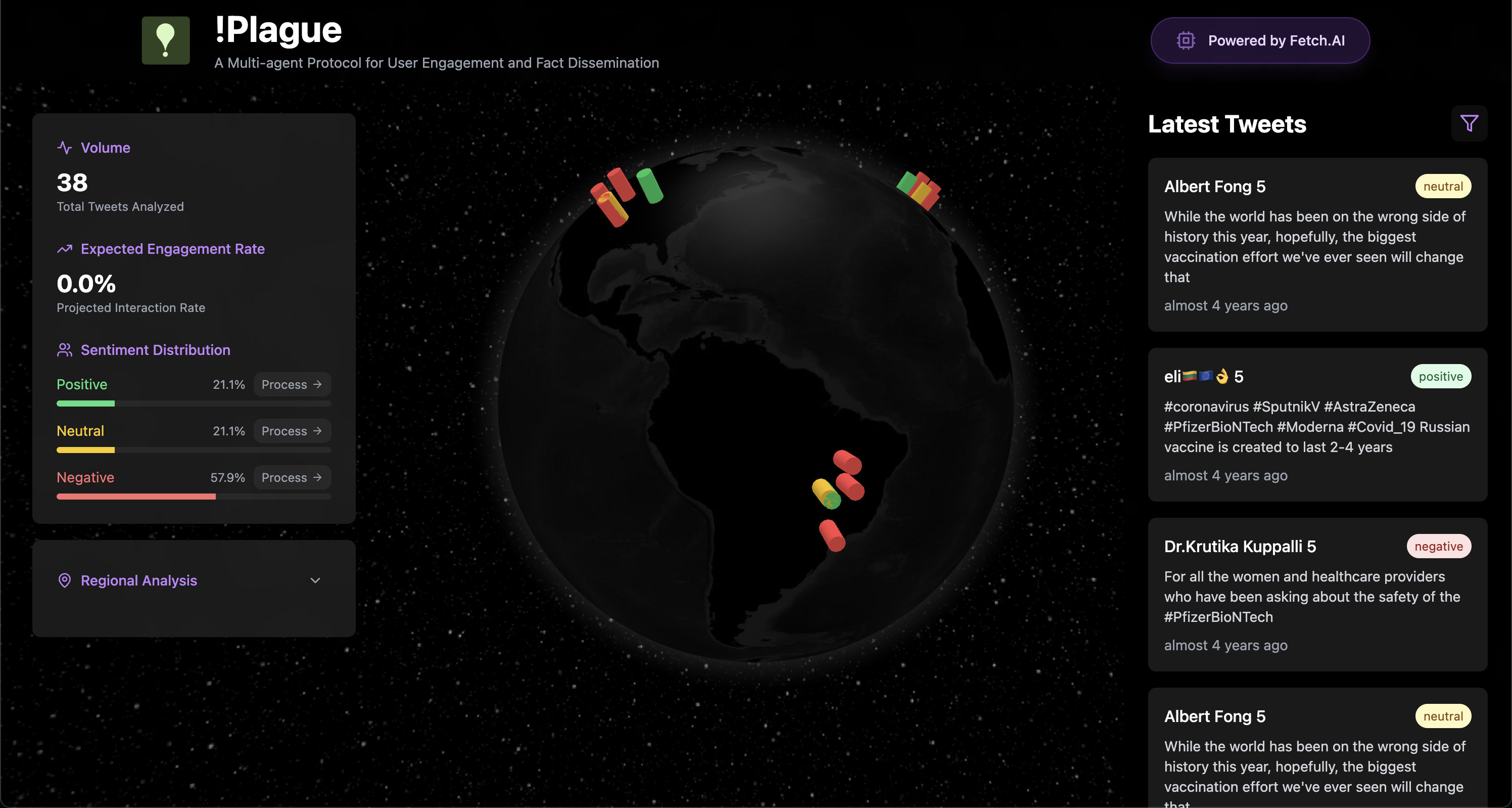This screenshot has width=1512, height=808.
Task: Open the tweets filter funnel icon
Action: pyautogui.click(x=1469, y=123)
